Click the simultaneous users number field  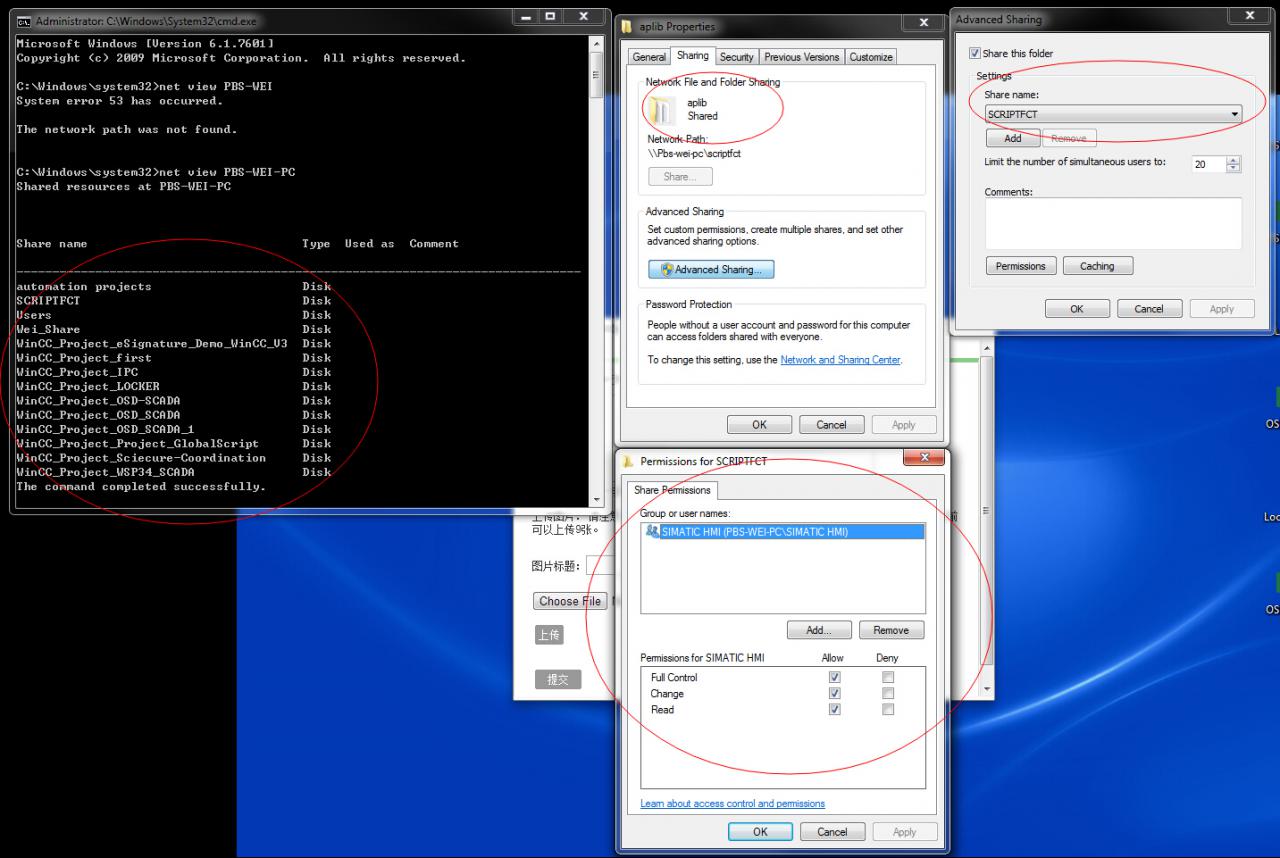1208,165
